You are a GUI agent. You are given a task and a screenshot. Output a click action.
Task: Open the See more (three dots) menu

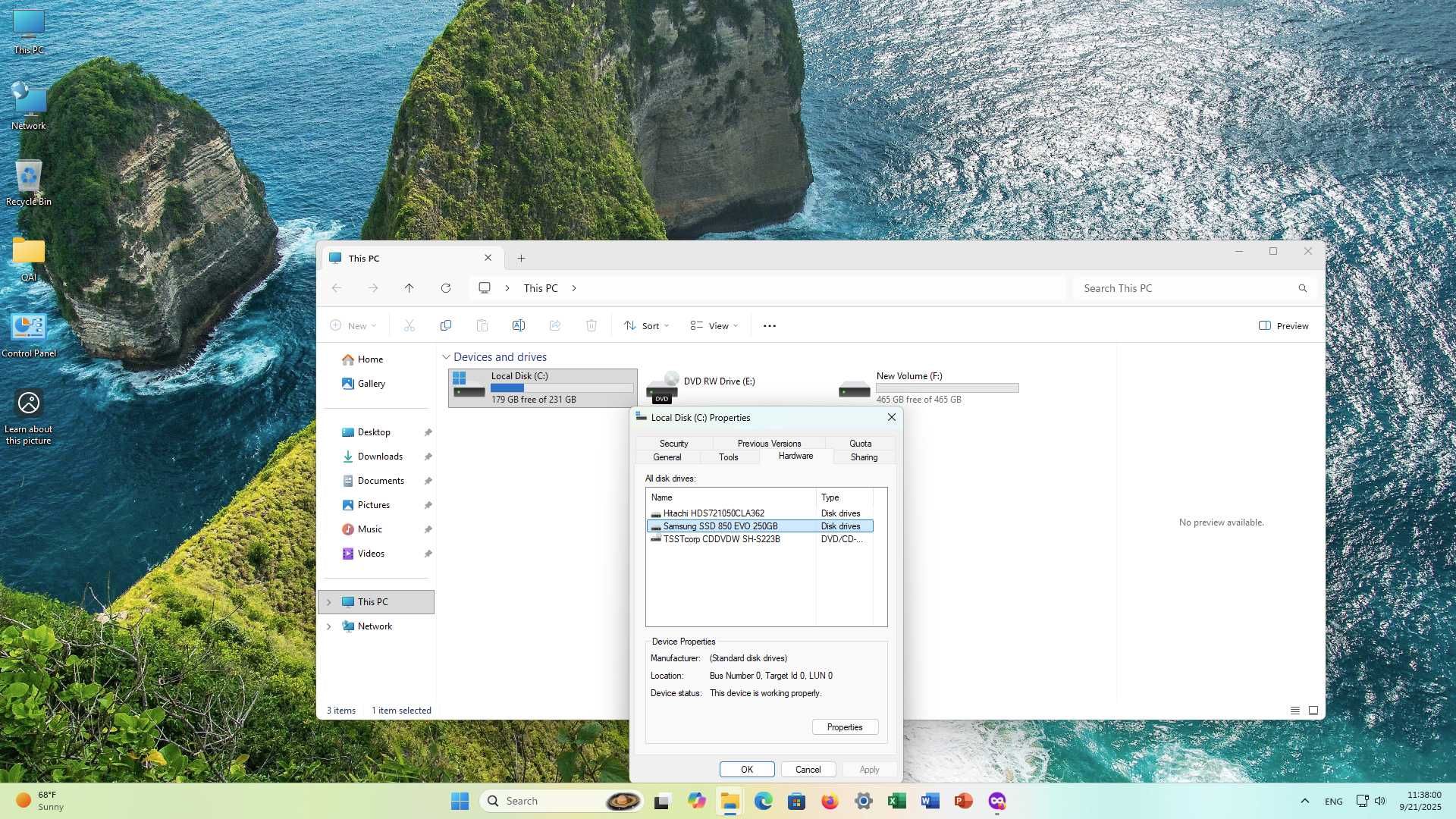770,326
